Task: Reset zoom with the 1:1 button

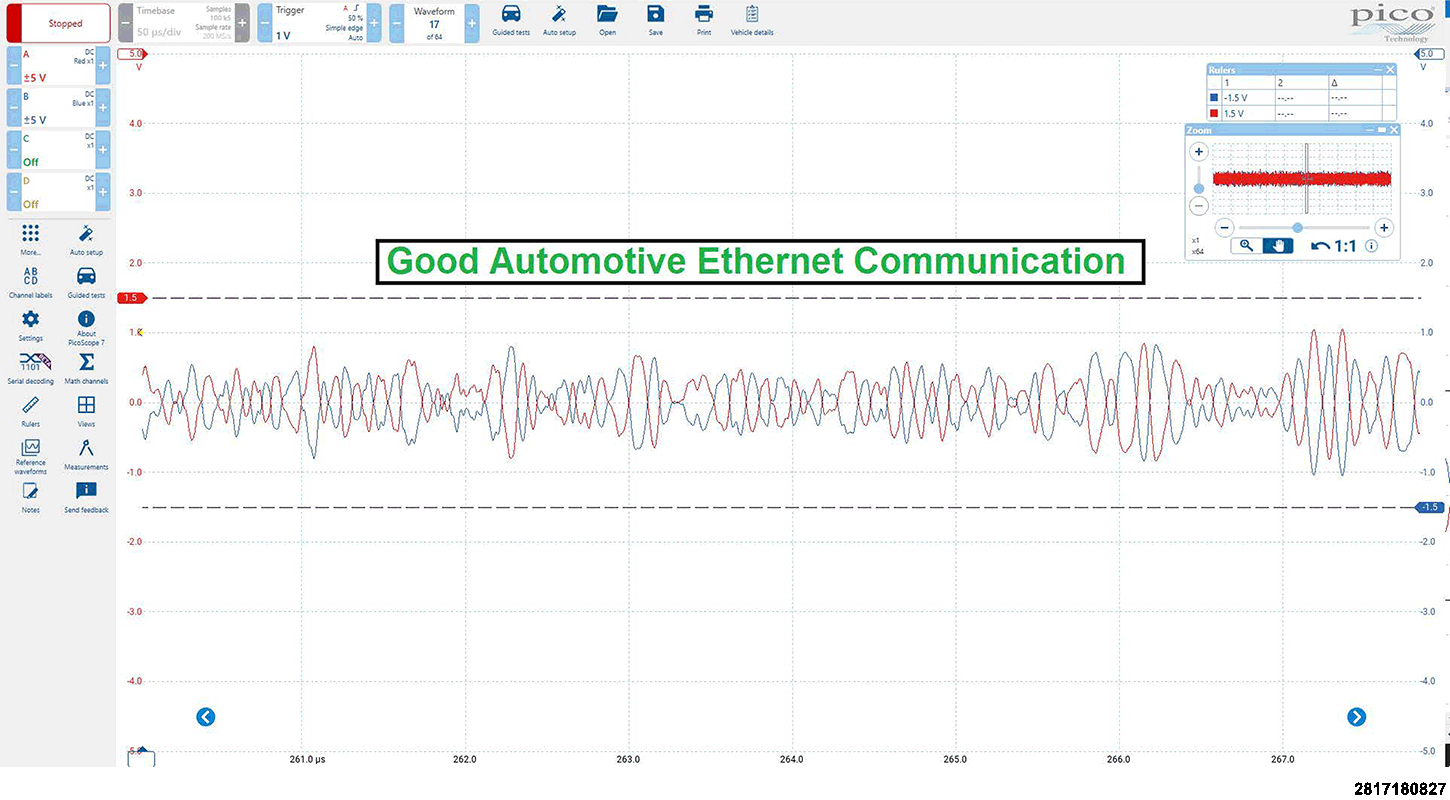Action: tap(1334, 245)
